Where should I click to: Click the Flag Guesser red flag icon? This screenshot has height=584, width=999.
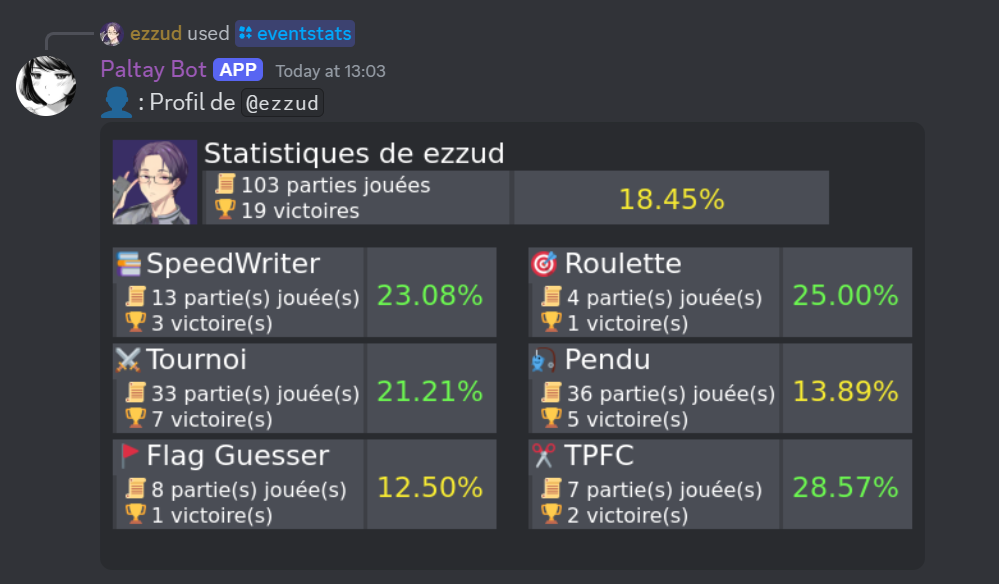tap(130, 455)
